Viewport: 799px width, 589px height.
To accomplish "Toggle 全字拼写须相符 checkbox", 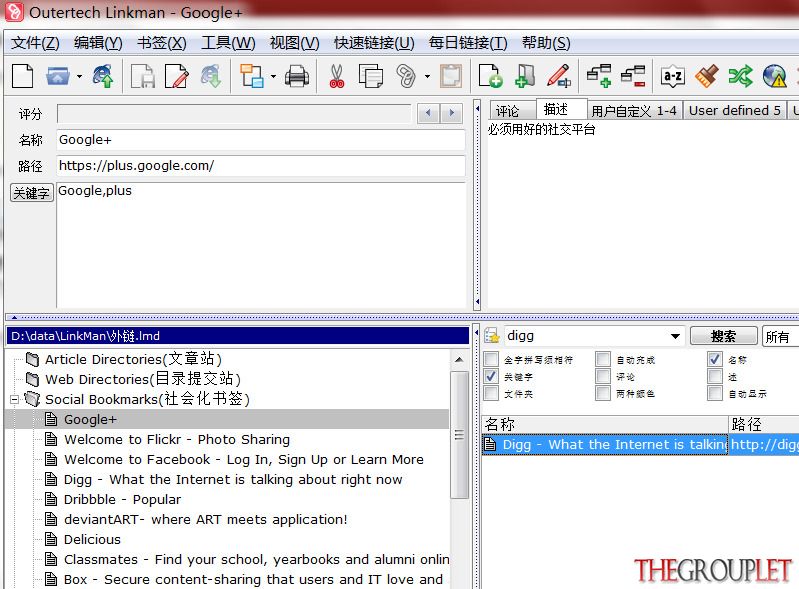I will point(491,359).
